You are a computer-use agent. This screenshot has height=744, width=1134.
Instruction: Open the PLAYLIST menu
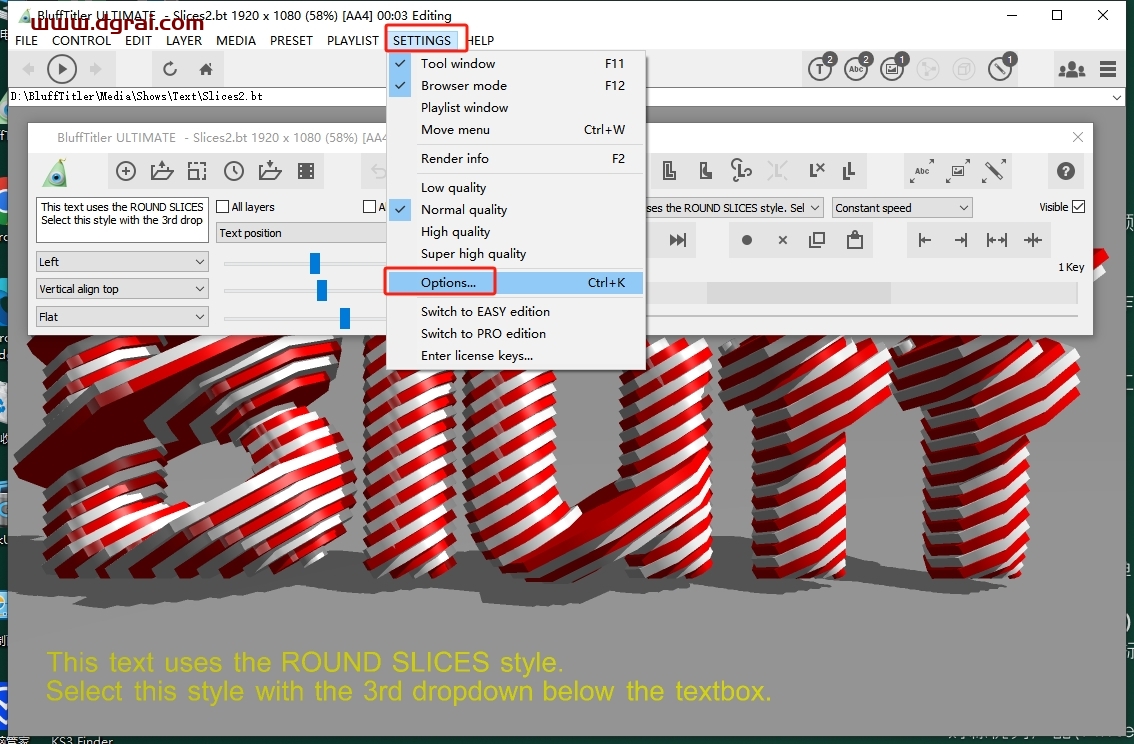click(352, 40)
